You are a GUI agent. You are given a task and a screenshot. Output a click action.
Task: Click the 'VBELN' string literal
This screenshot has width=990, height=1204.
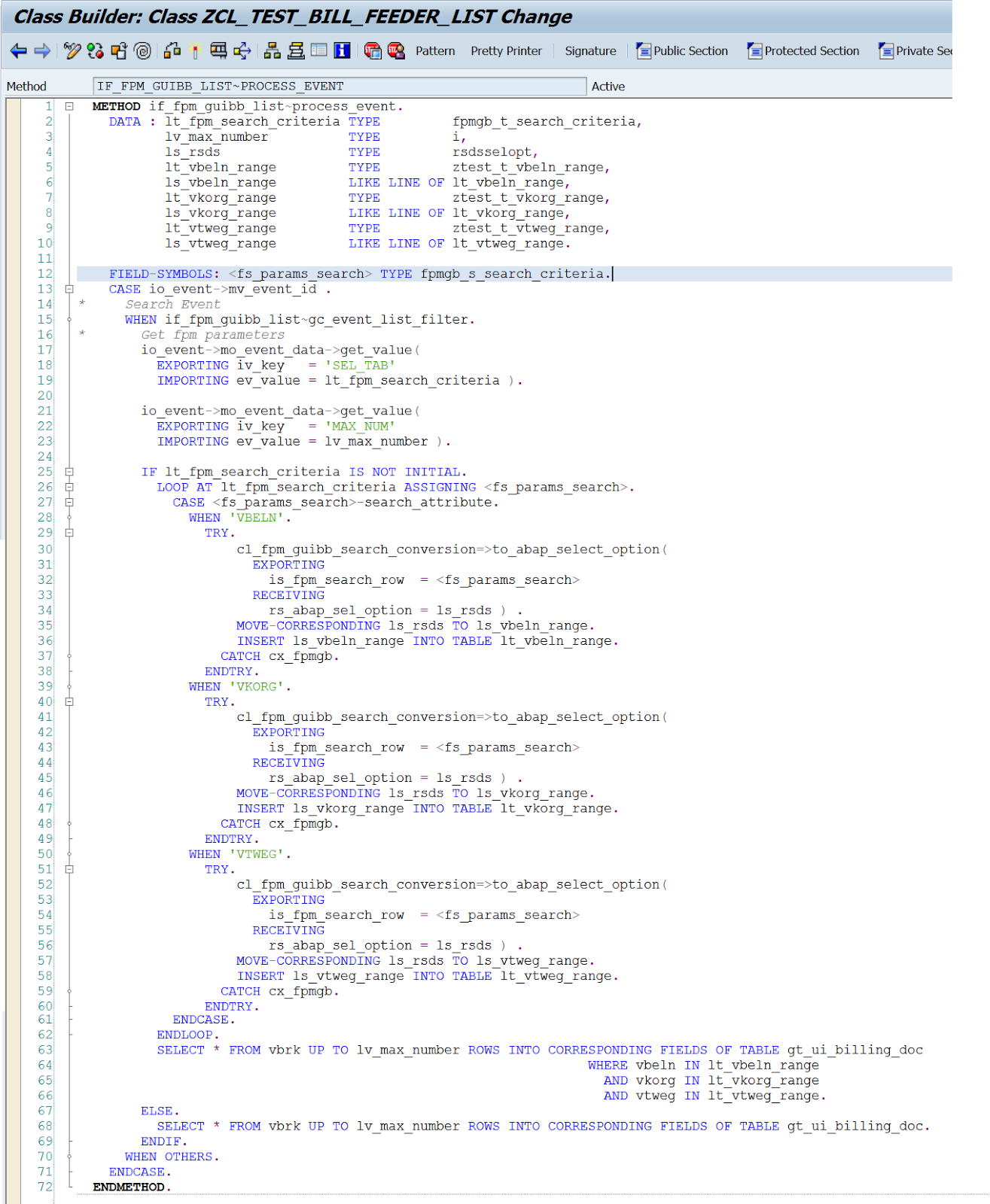point(256,518)
